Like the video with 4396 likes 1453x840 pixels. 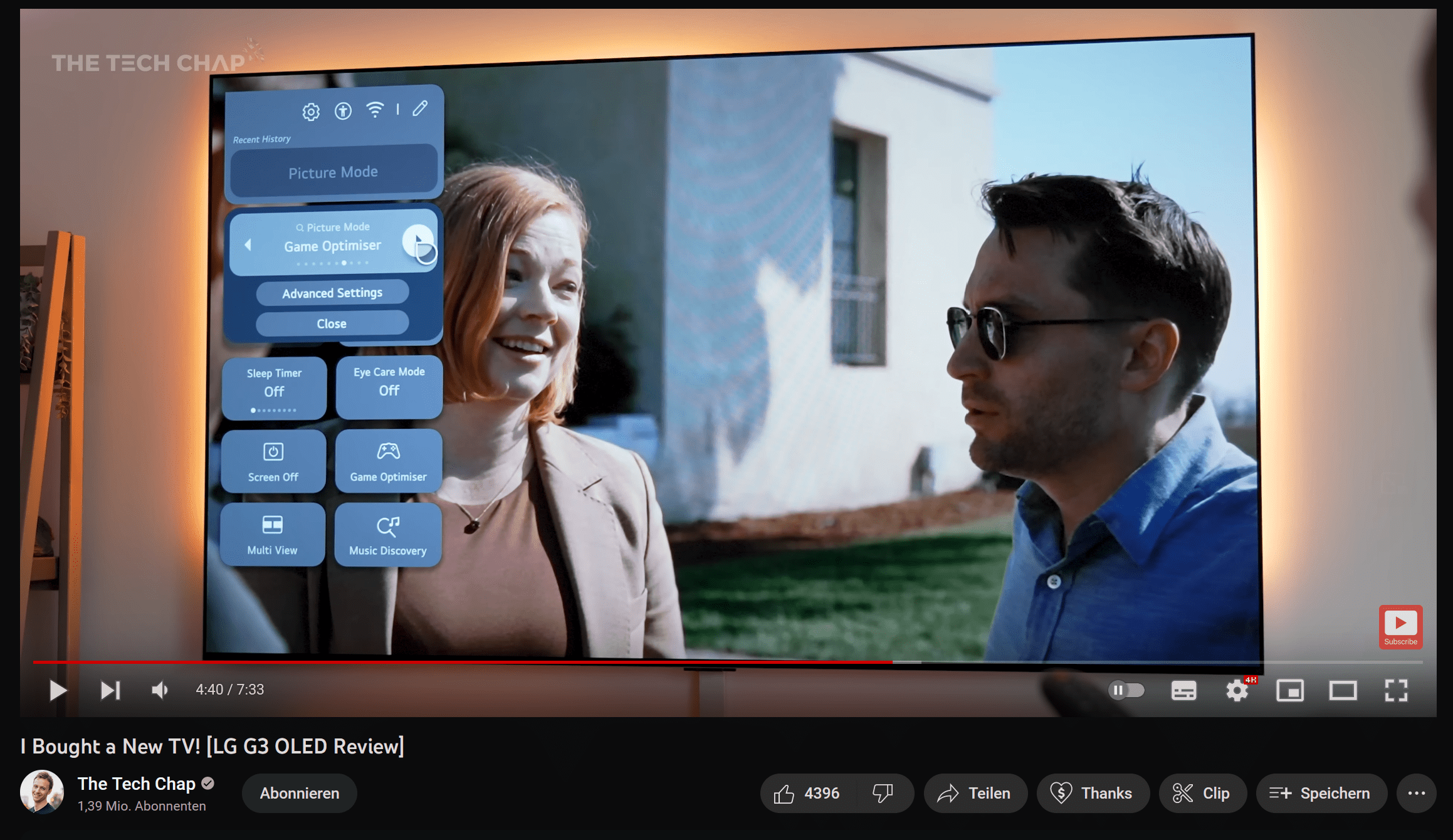pos(808,793)
